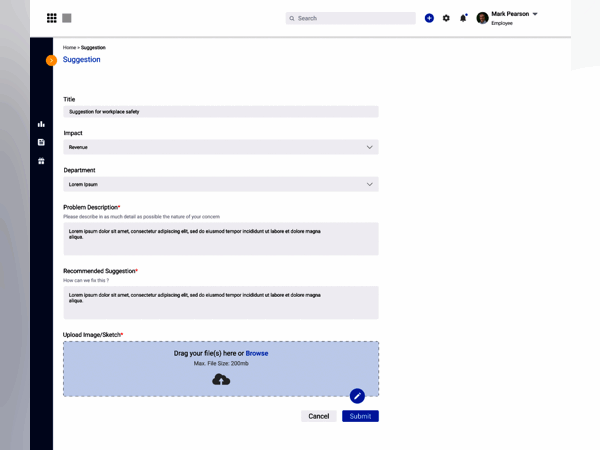Click the Browse file link

(x=257, y=353)
